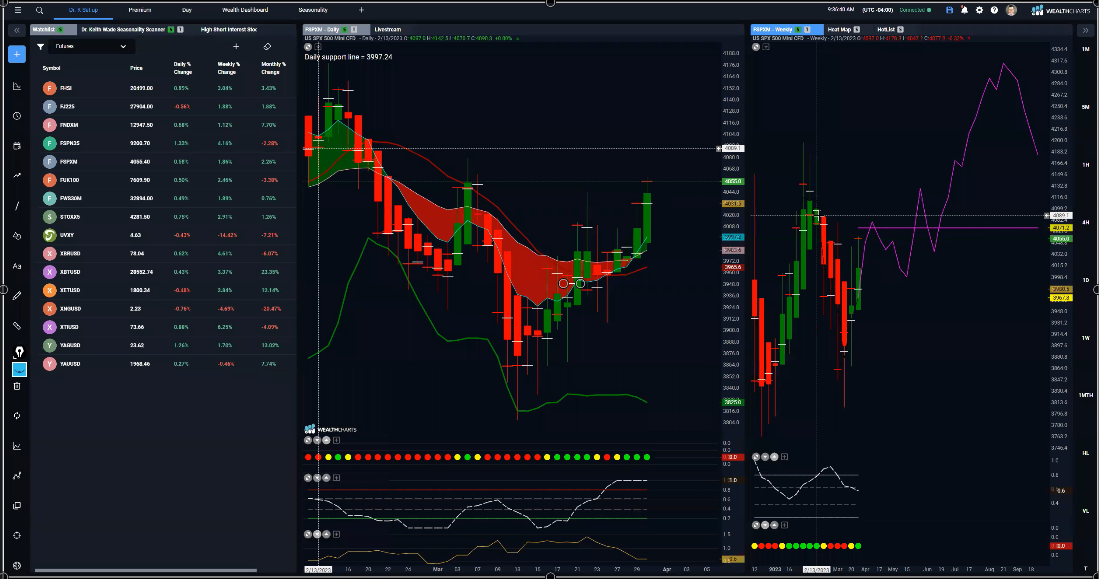Image resolution: width=1099 pixels, height=579 pixels.
Task: Select the shapes tool in left sidebar
Action: point(17,236)
